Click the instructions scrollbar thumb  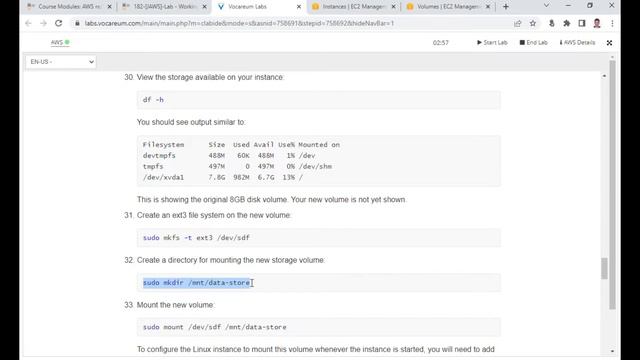(x=604, y=269)
